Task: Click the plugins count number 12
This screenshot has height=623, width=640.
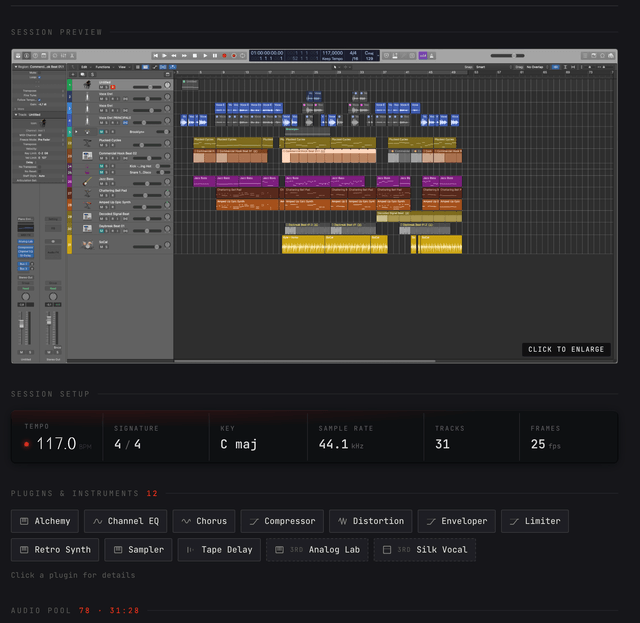Action: [152, 494]
